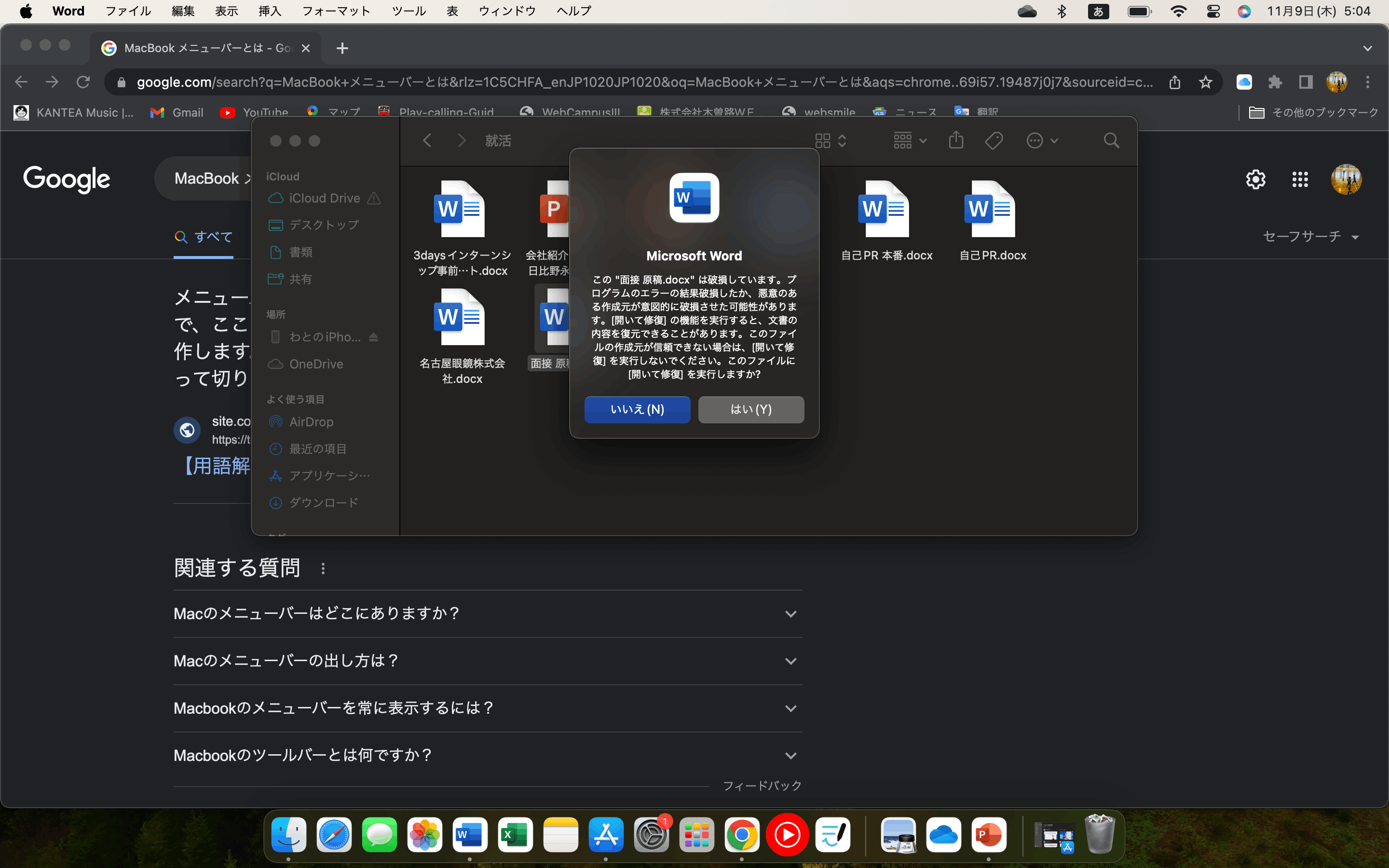Open the ファイル menu

tap(128, 11)
